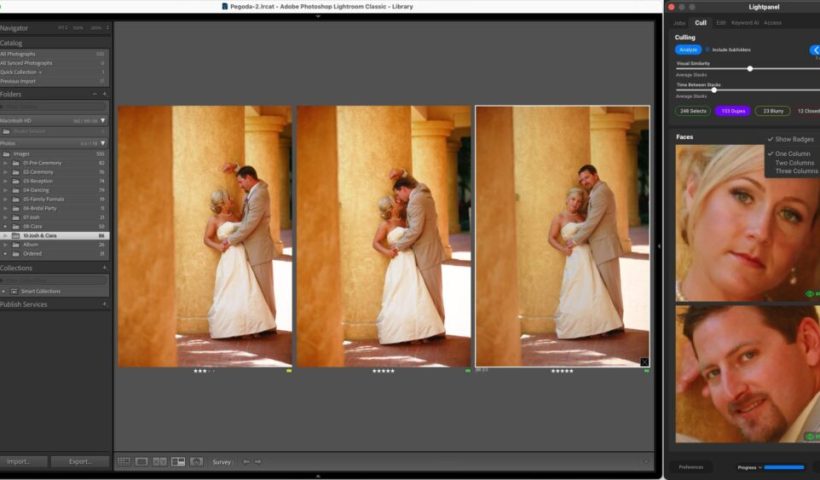
Task: Click plus icon on Folders panel
Action: pos(105,94)
